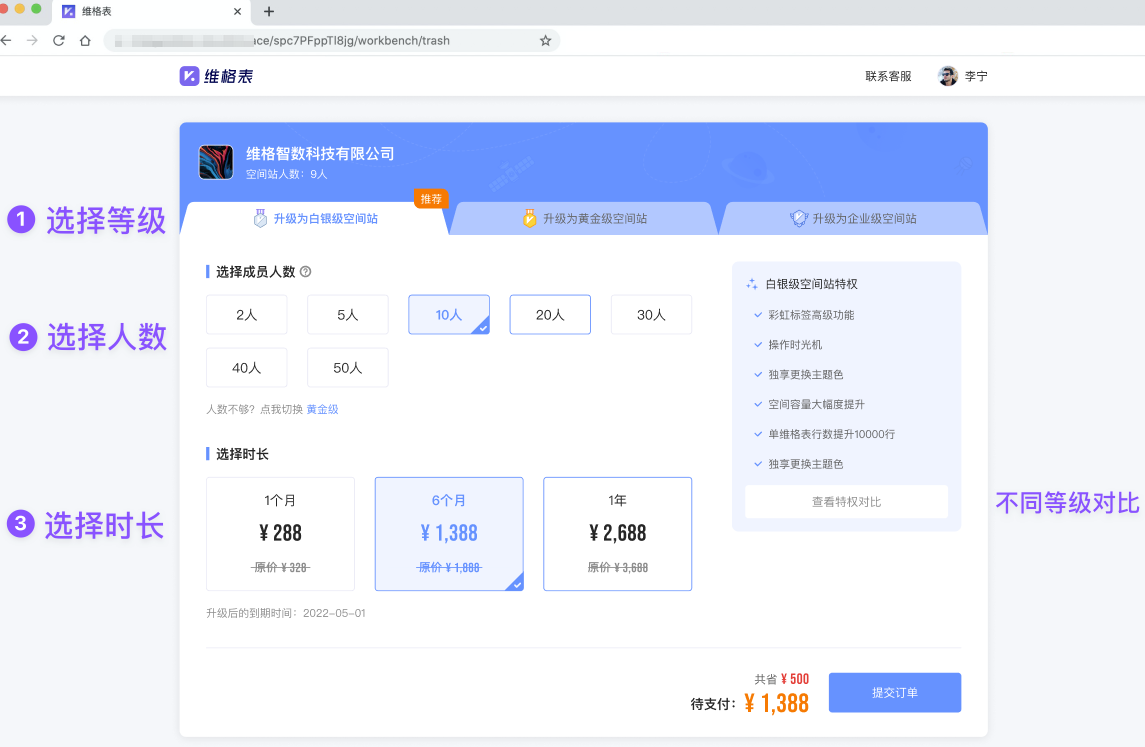1145x747 pixels.
Task: Choose the 1个月 duration plan
Action: pyautogui.click(x=280, y=534)
